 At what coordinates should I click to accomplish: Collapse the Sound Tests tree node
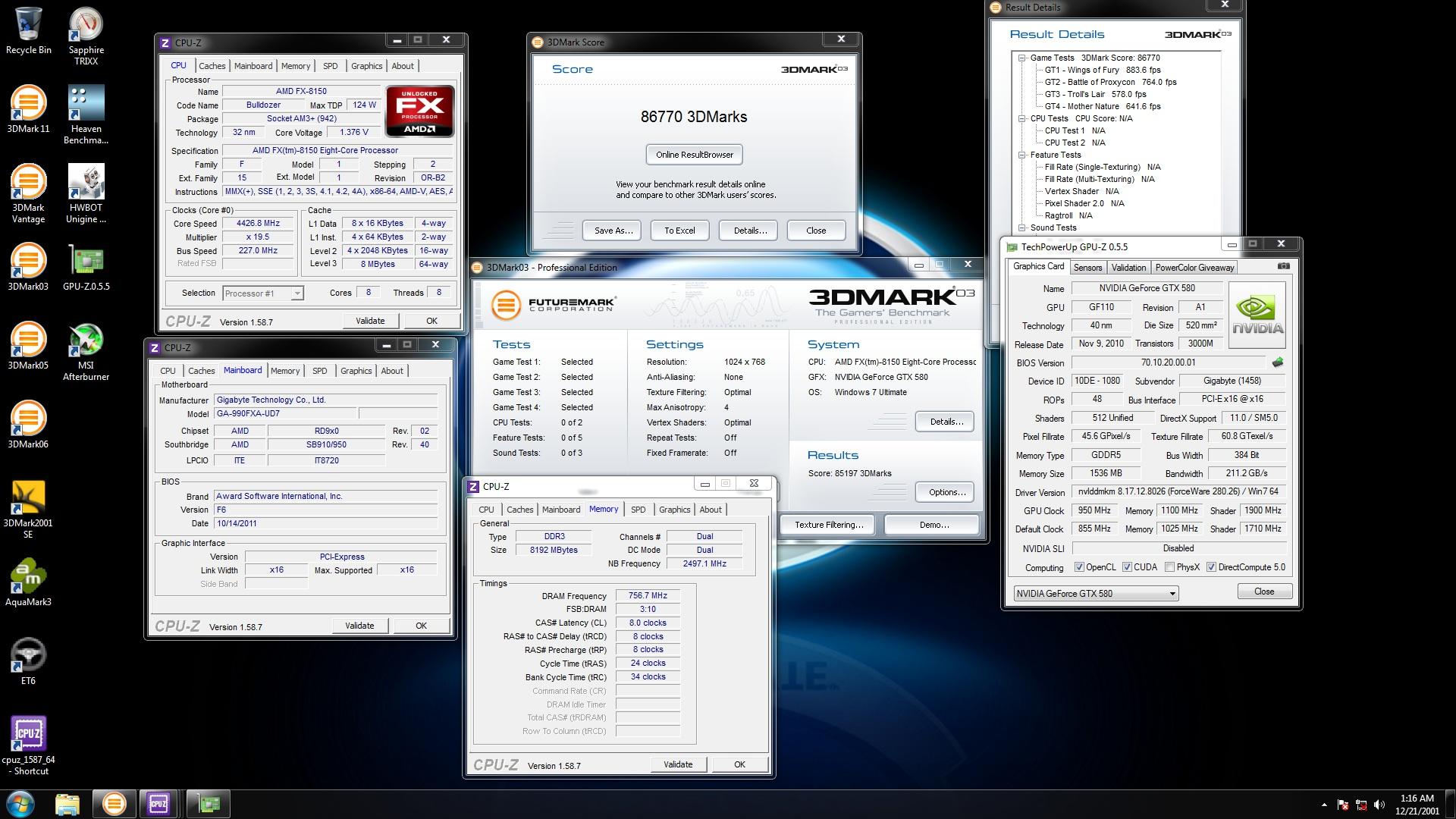pyautogui.click(x=1021, y=227)
